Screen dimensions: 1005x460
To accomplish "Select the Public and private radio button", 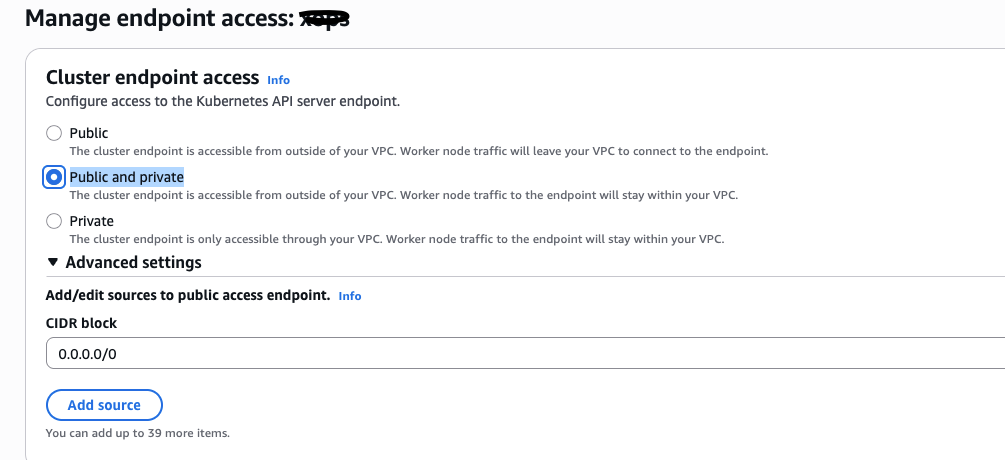I will (54, 177).
